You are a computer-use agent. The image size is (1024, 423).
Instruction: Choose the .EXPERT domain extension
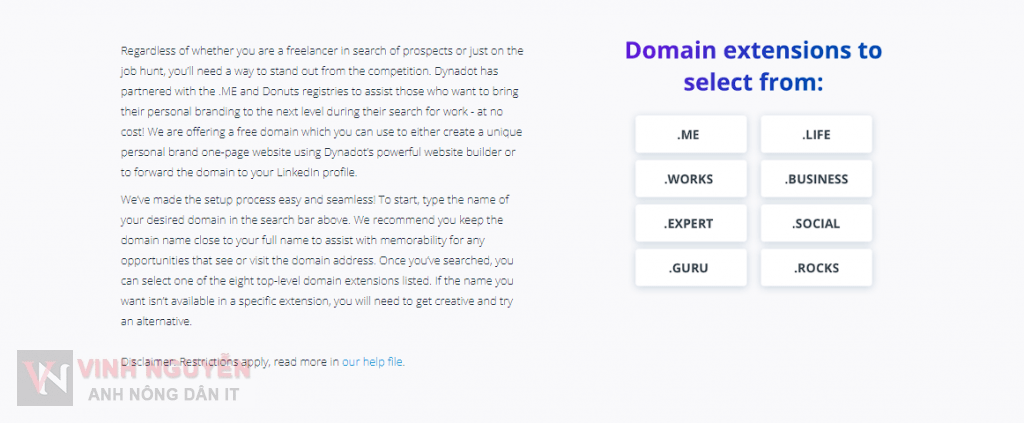691,223
